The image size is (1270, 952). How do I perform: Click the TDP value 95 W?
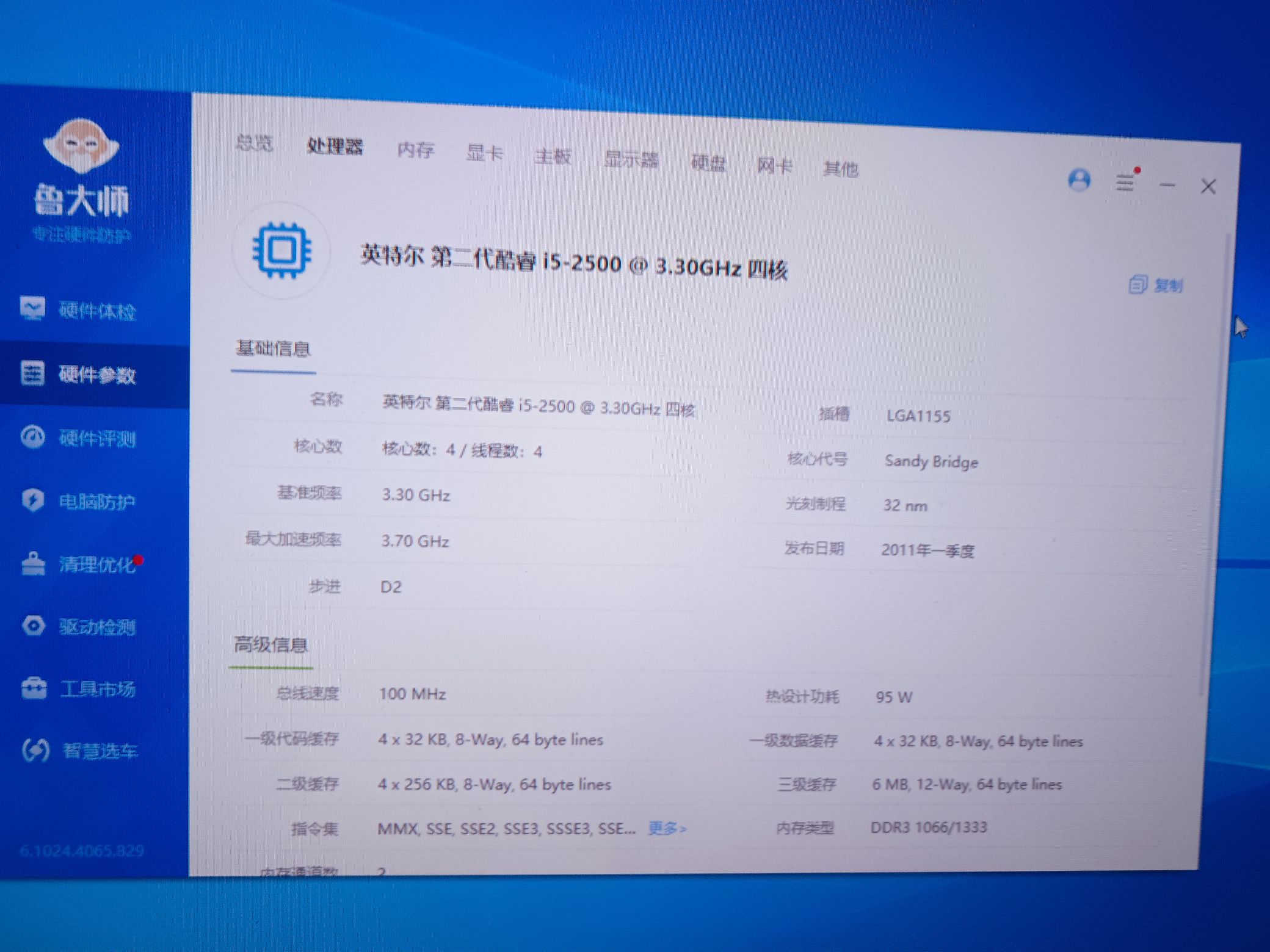pyautogui.click(x=894, y=697)
